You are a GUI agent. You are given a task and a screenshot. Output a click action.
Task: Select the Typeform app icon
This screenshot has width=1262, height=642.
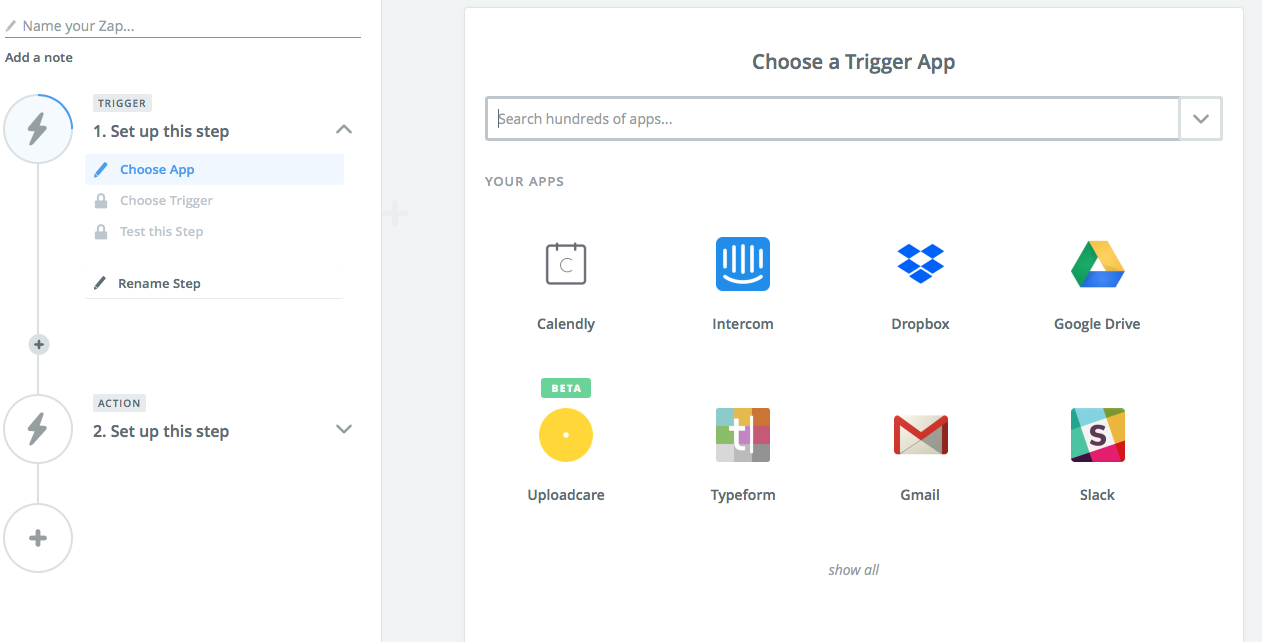[743, 435]
